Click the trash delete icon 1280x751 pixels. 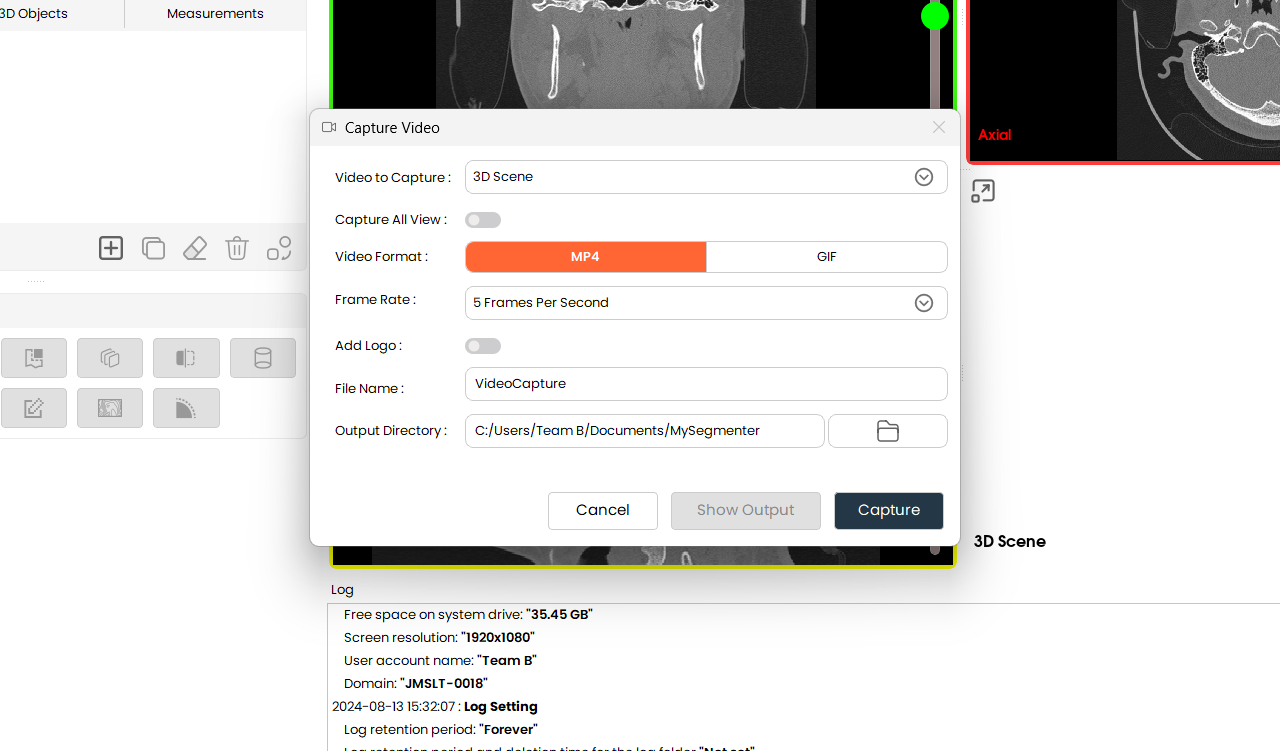pyautogui.click(x=237, y=248)
